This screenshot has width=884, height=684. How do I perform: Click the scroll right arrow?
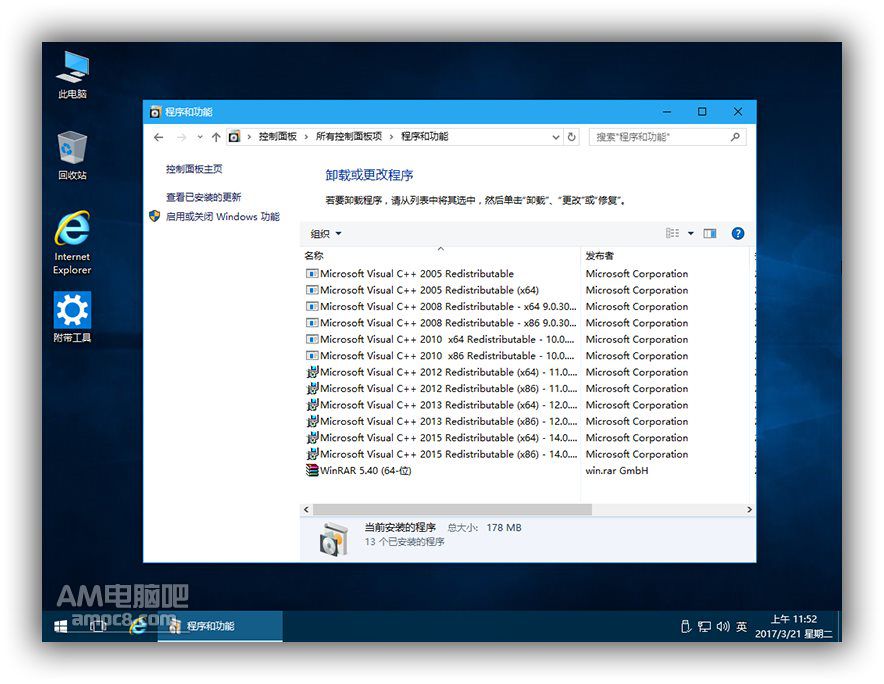pos(749,510)
